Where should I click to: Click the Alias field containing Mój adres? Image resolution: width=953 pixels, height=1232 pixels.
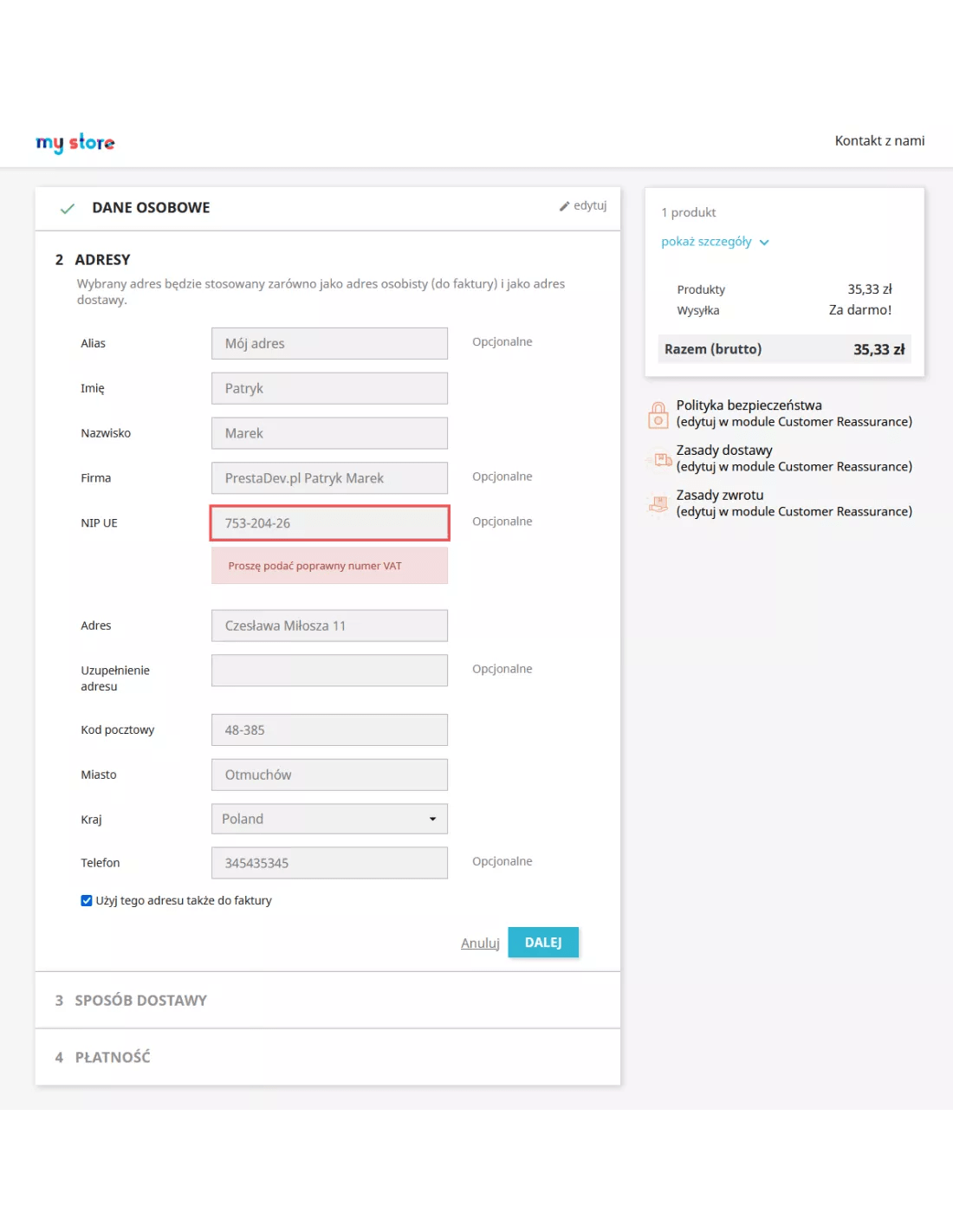329,343
